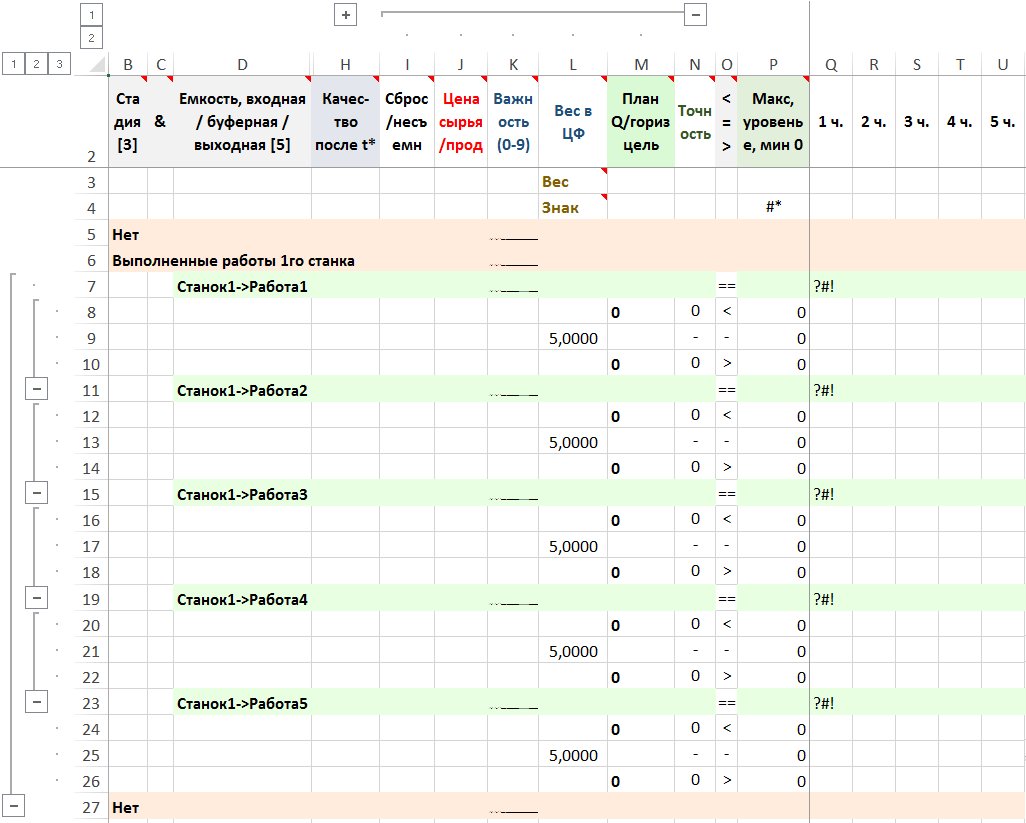Collapse row group using minus at row 23
This screenshot has height=823, width=1026.
[x=38, y=702]
